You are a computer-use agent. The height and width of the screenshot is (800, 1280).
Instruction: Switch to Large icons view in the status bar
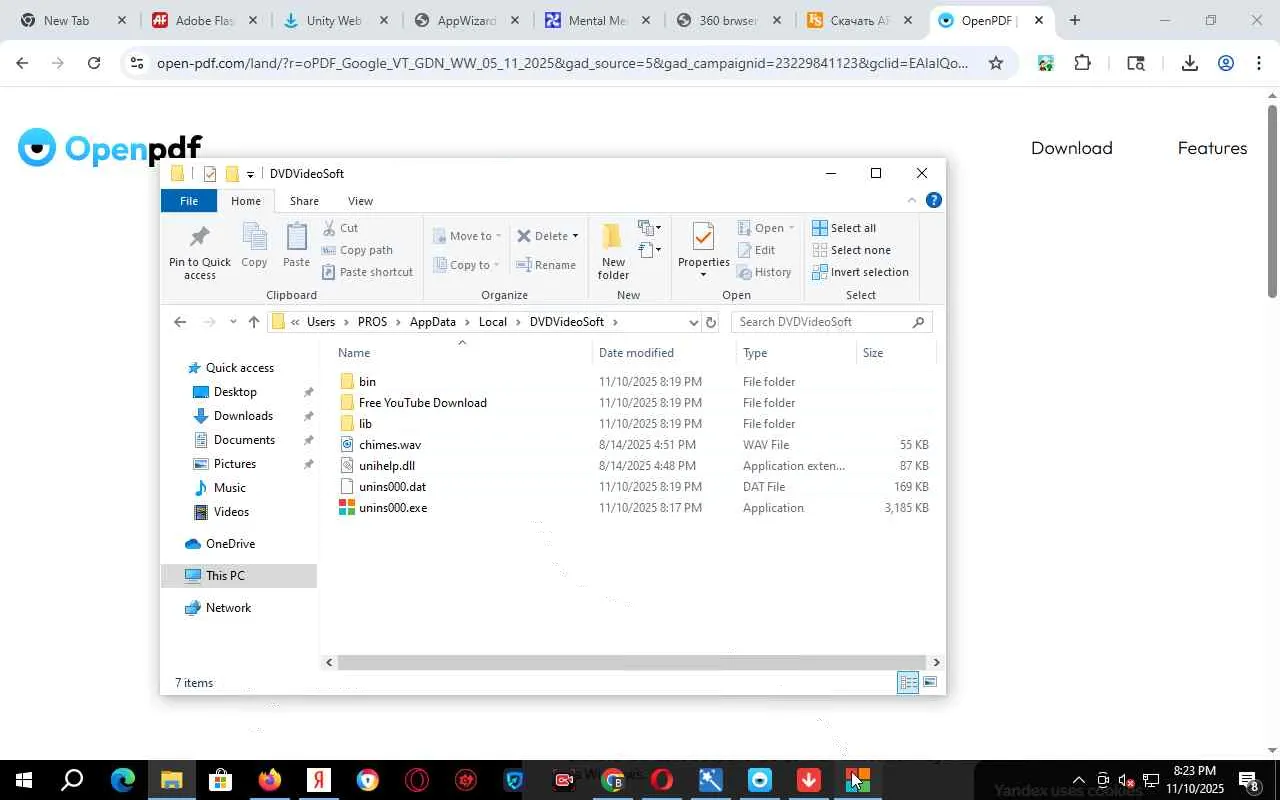tap(930, 683)
